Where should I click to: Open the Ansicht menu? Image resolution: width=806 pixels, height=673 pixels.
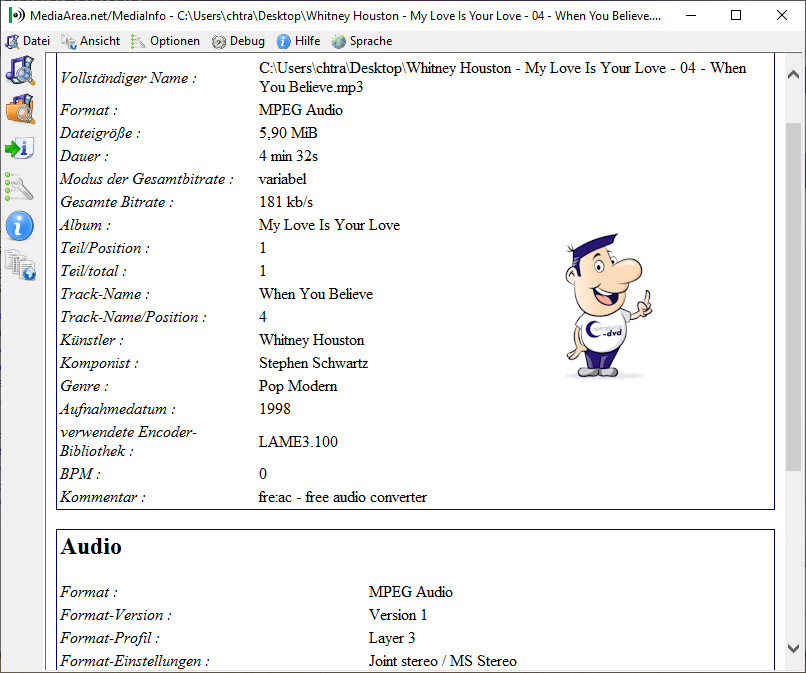91,41
